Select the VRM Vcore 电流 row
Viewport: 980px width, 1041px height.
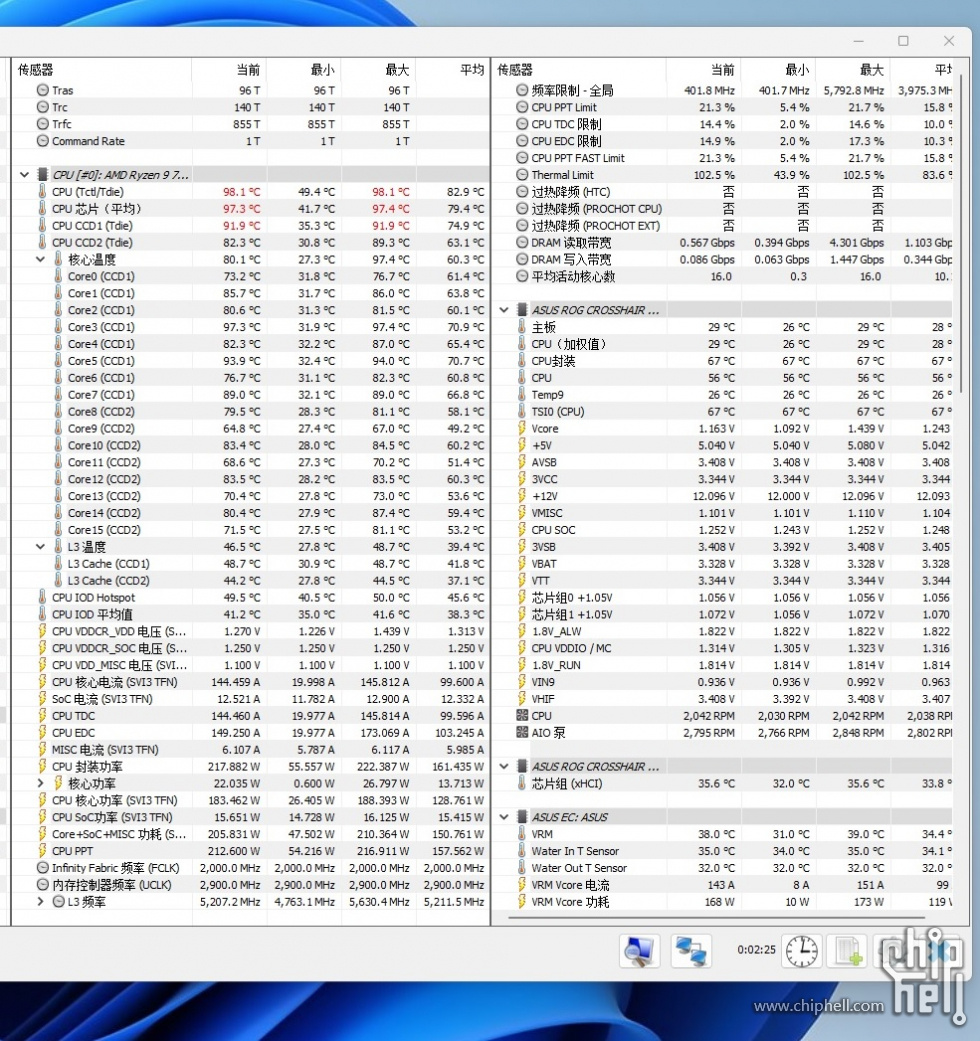(x=722, y=885)
